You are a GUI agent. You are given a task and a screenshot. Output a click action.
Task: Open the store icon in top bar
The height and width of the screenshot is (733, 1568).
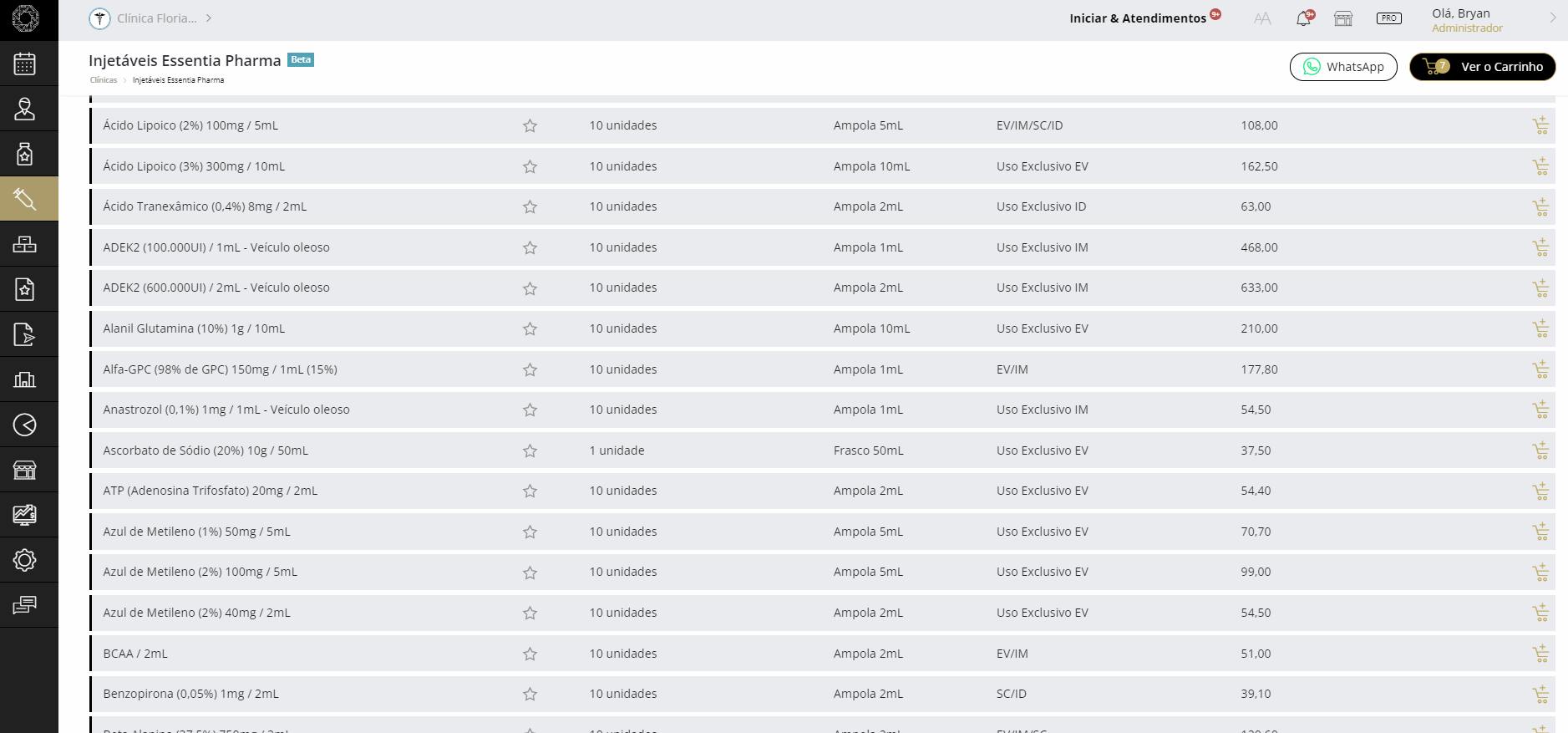click(1343, 18)
